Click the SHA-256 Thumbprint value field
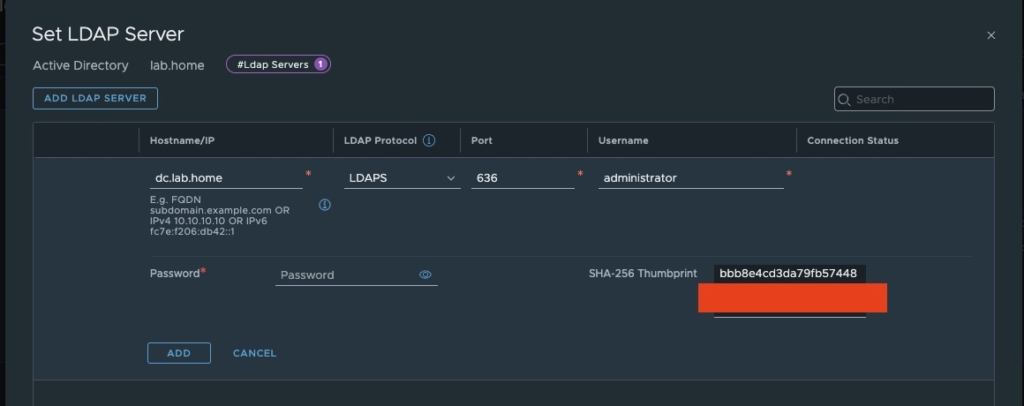This screenshot has width=1024, height=406. [789, 273]
